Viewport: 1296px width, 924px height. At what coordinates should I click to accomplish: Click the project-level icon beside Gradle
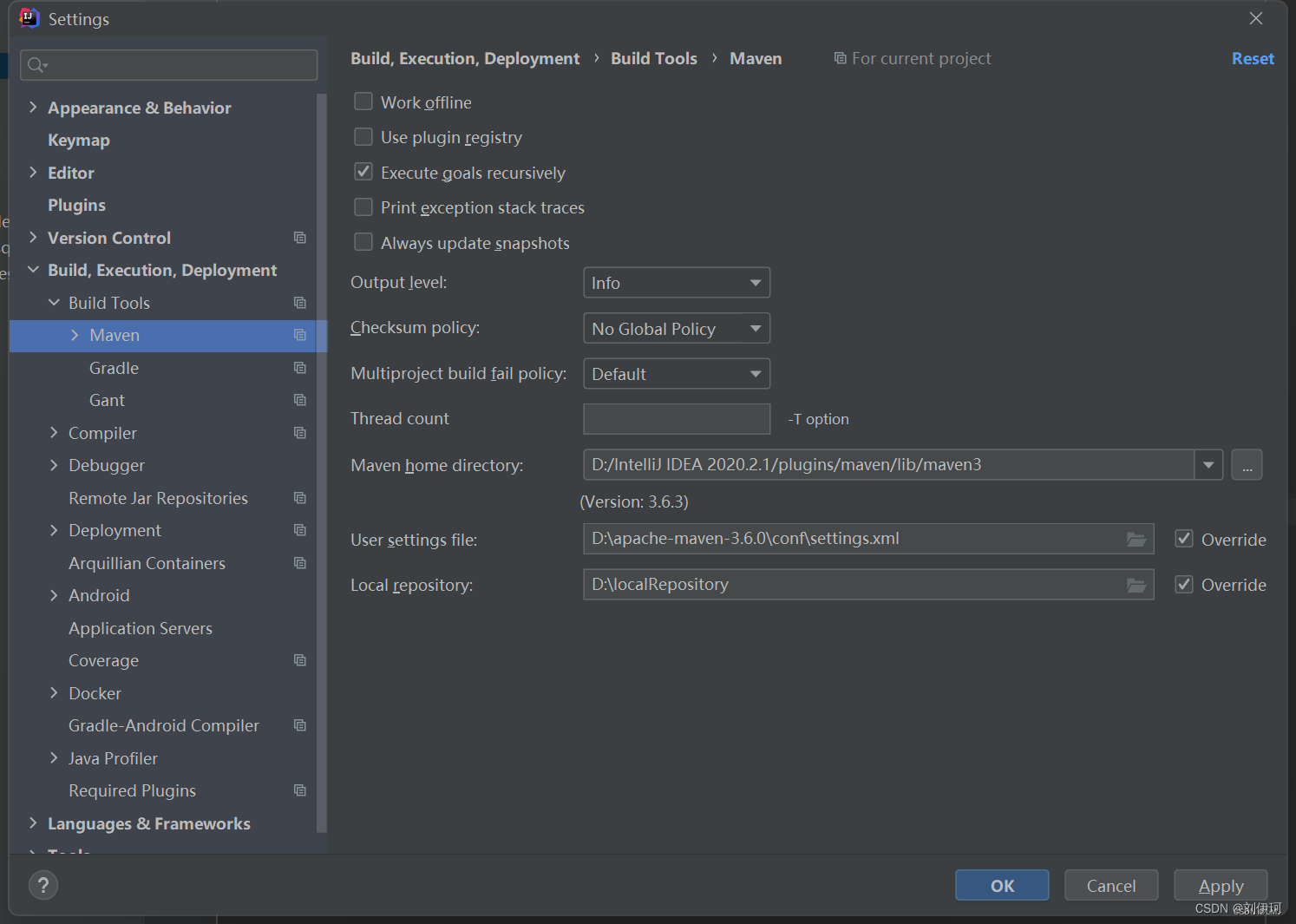tap(300, 368)
